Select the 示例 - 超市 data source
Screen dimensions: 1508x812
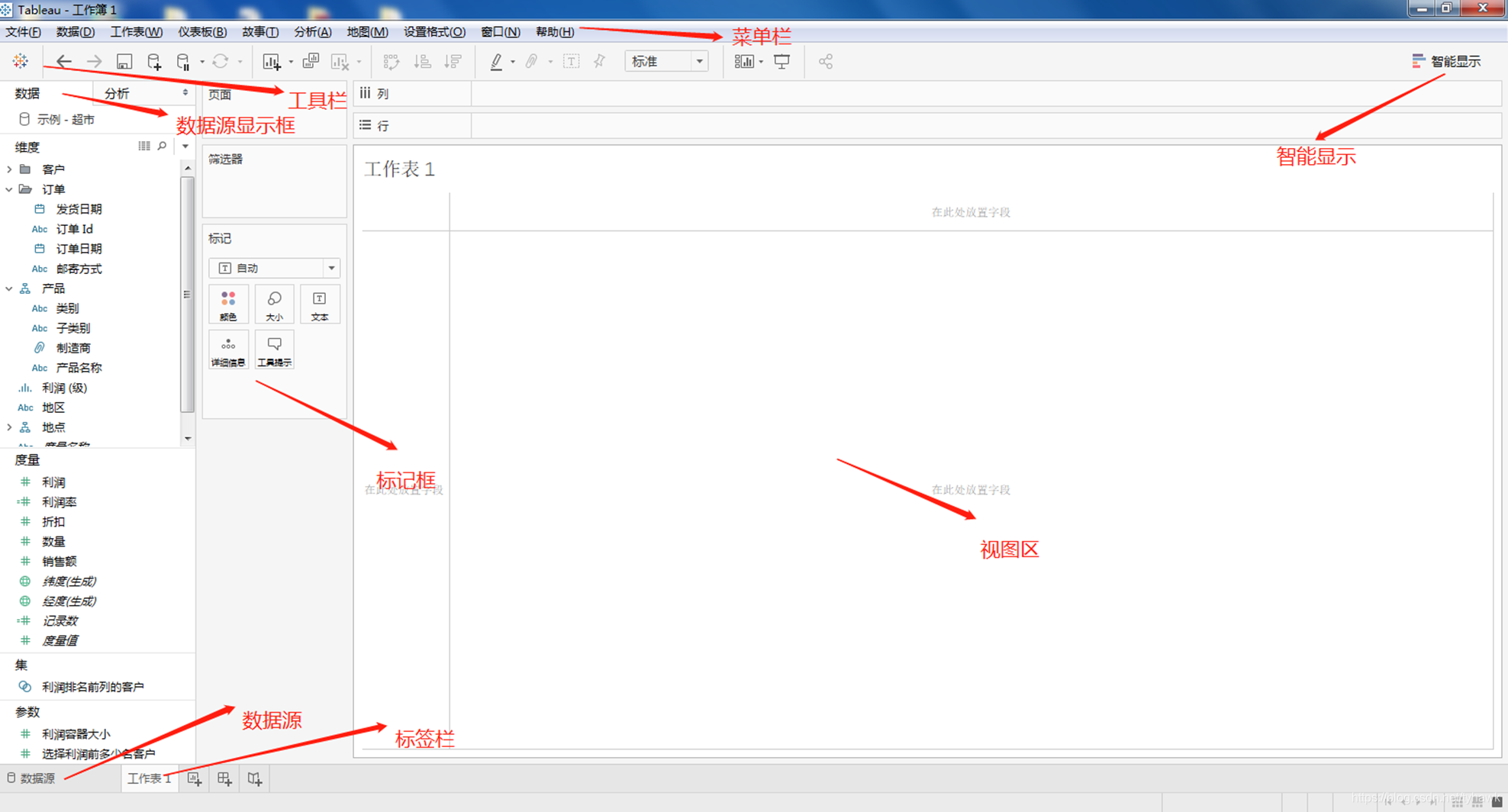tap(57, 119)
